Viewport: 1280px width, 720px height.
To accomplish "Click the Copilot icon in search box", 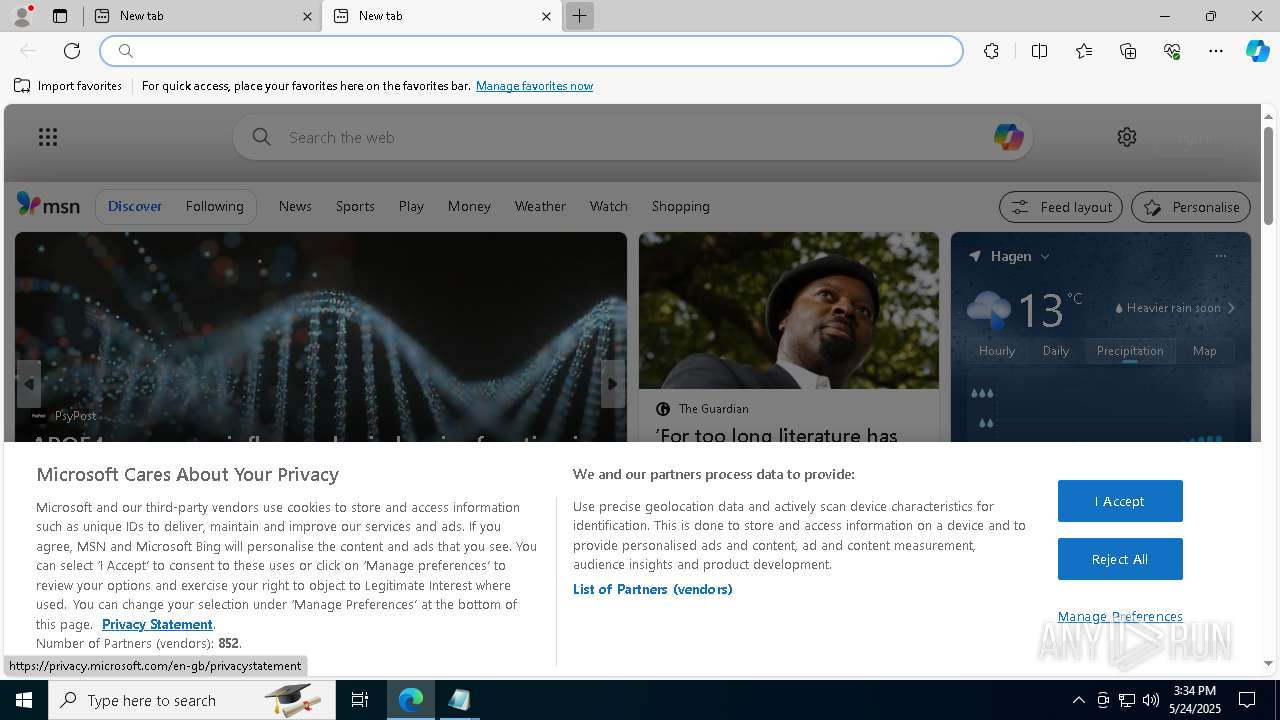I will point(1008,137).
